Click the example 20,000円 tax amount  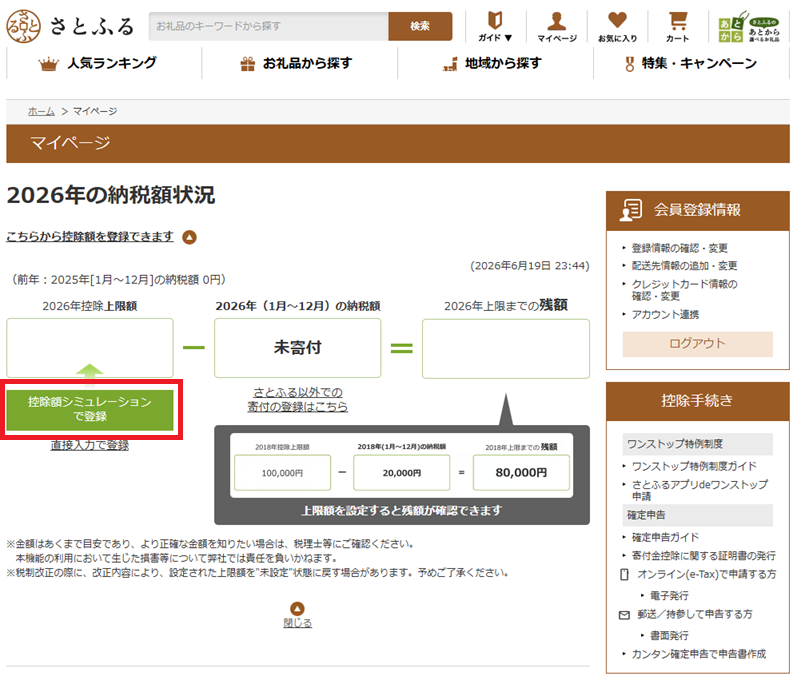(x=402, y=473)
